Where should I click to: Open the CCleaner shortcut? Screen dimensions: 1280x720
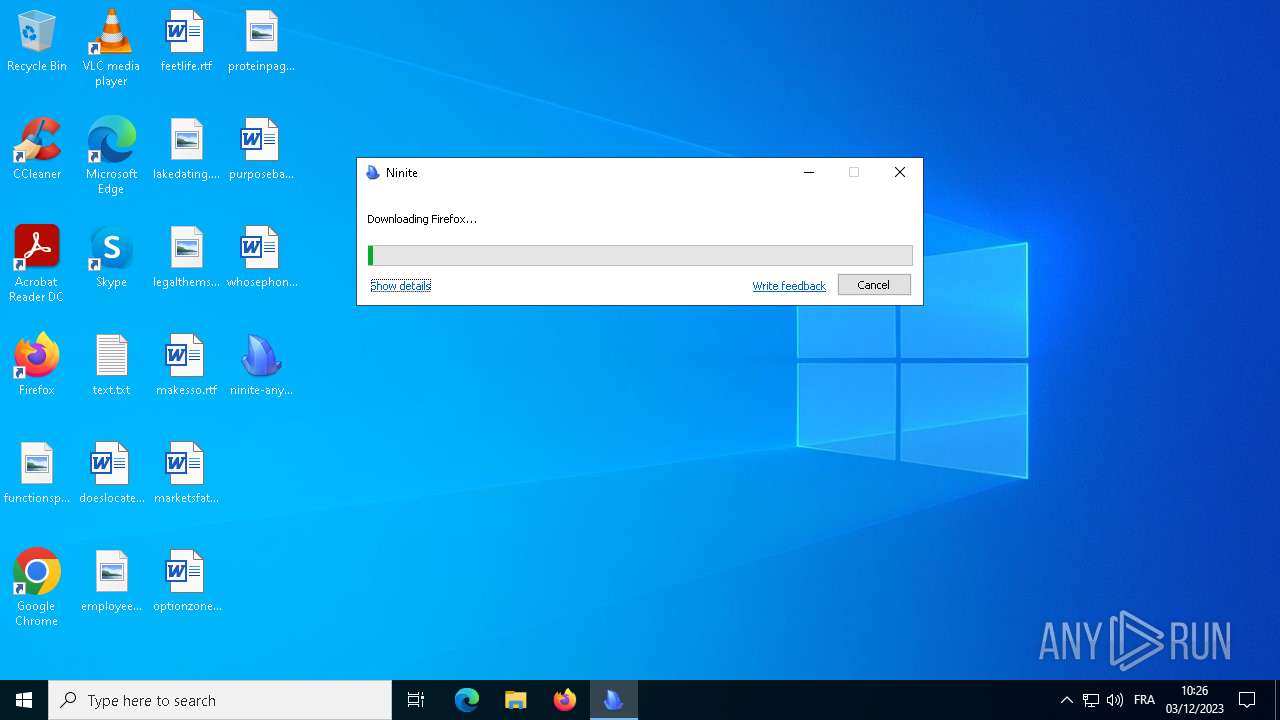tap(37, 149)
